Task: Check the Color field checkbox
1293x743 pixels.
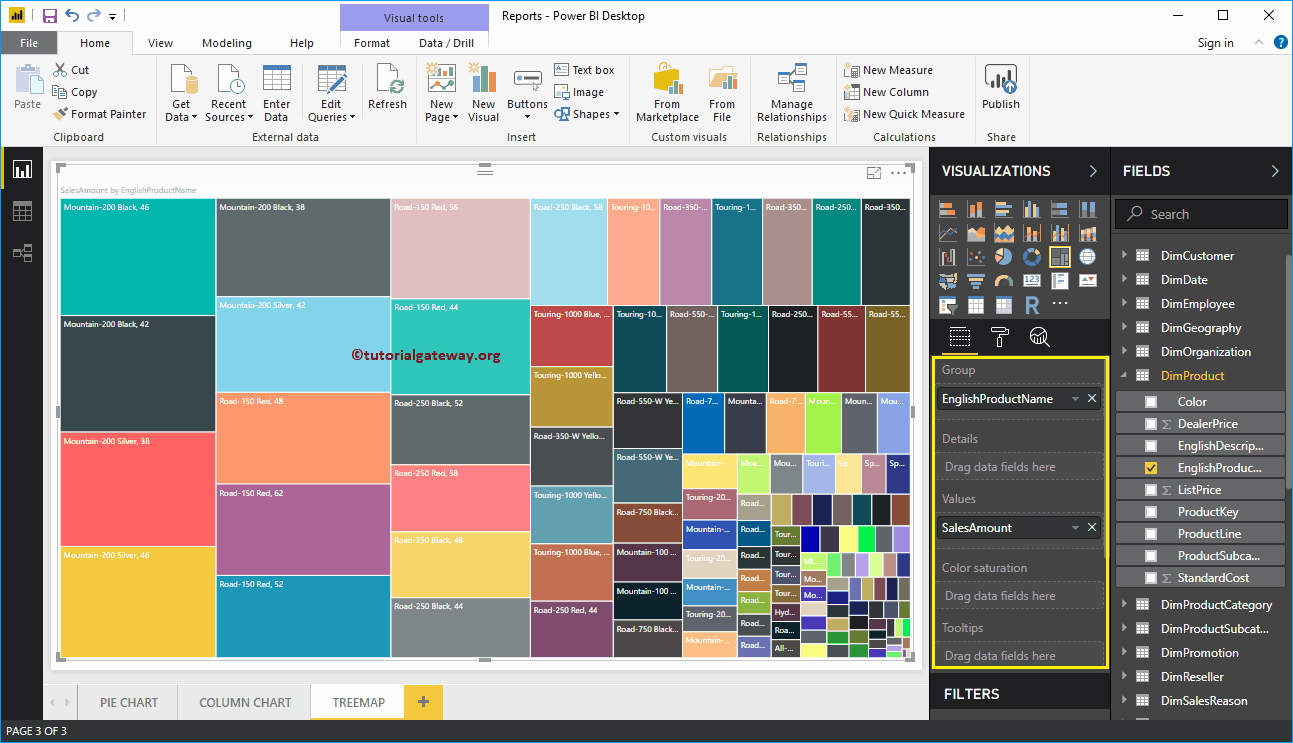Action: tap(1151, 402)
